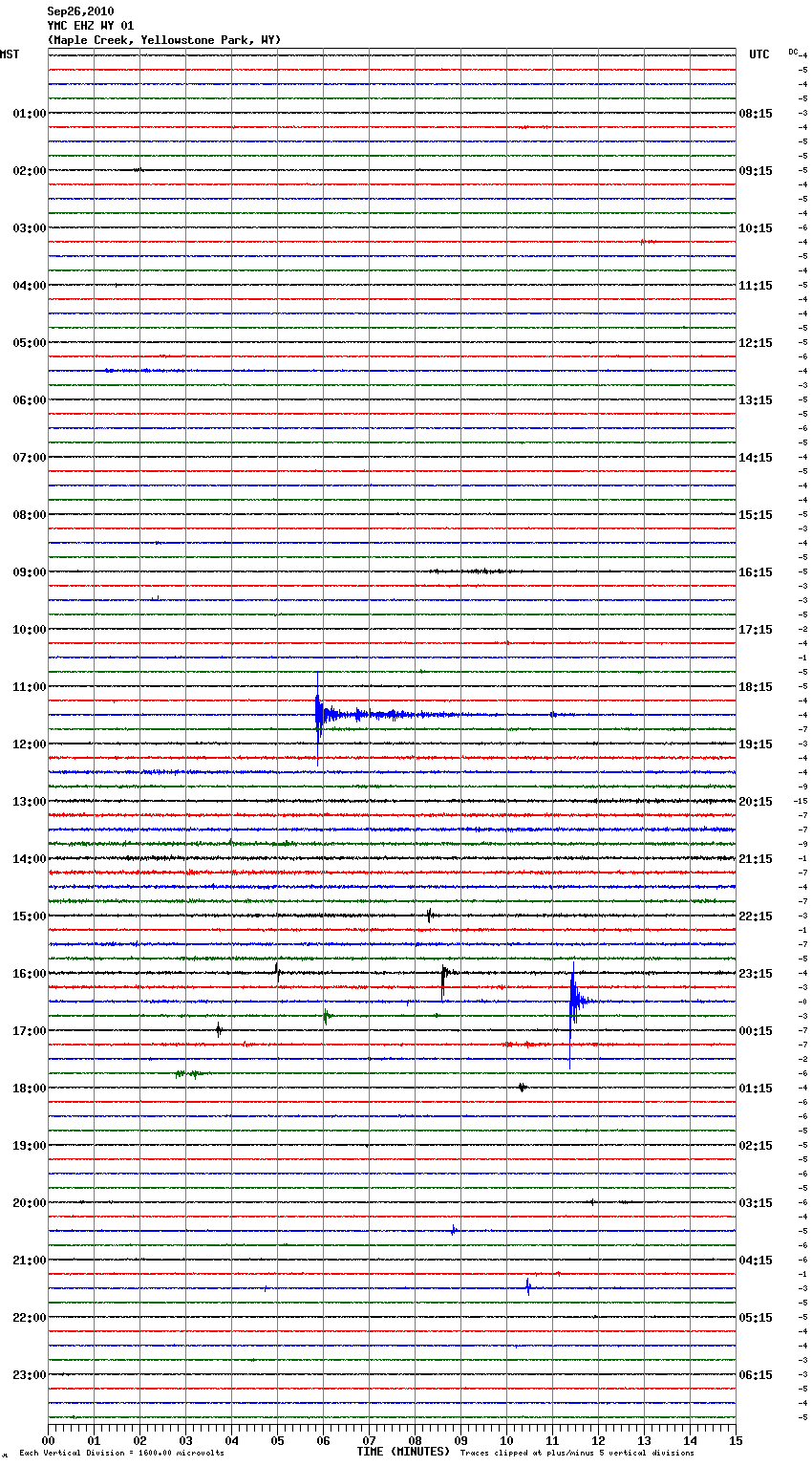Screen dimensions: 812x1466
Task: Select the station code YMC EHZ WY 01
Action: (91, 26)
